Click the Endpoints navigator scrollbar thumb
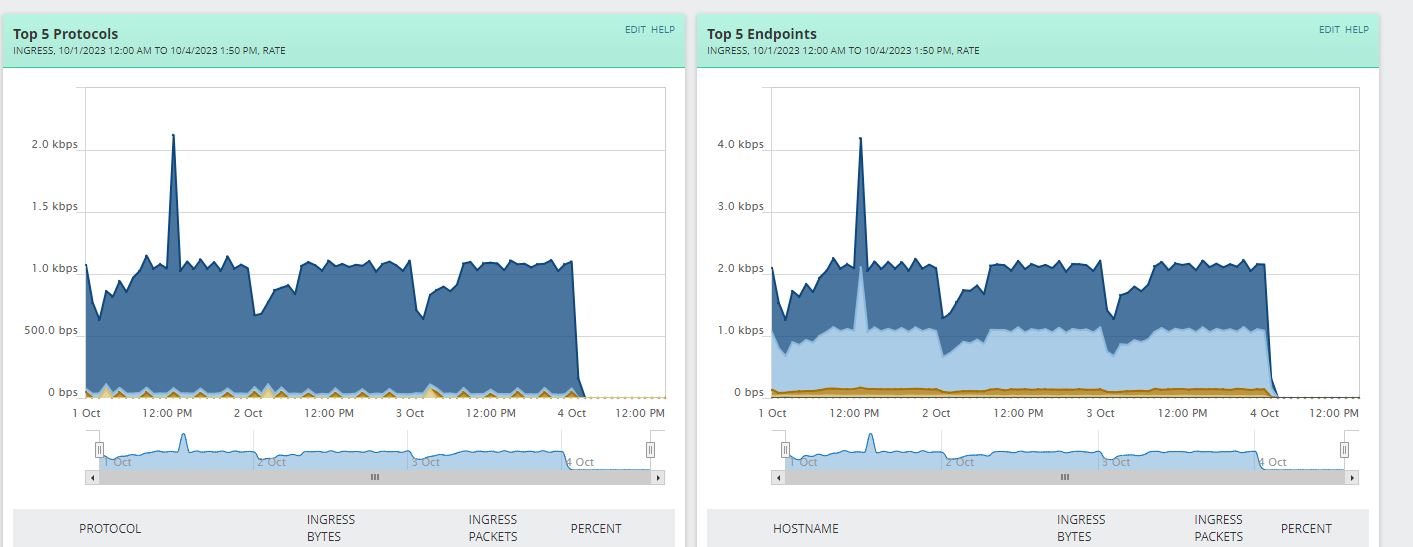The width and height of the screenshot is (1413, 547). click(x=1065, y=478)
